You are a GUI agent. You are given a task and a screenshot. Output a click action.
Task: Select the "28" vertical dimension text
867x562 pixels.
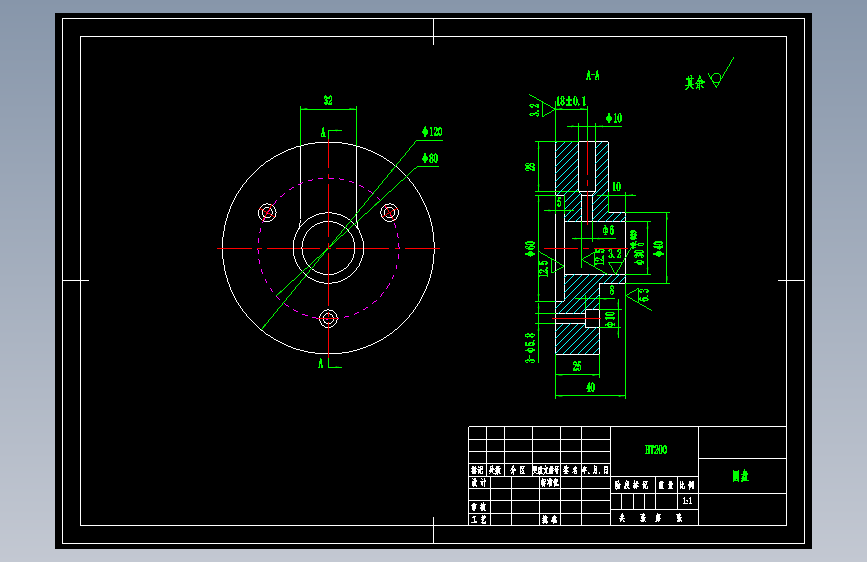(x=530, y=166)
